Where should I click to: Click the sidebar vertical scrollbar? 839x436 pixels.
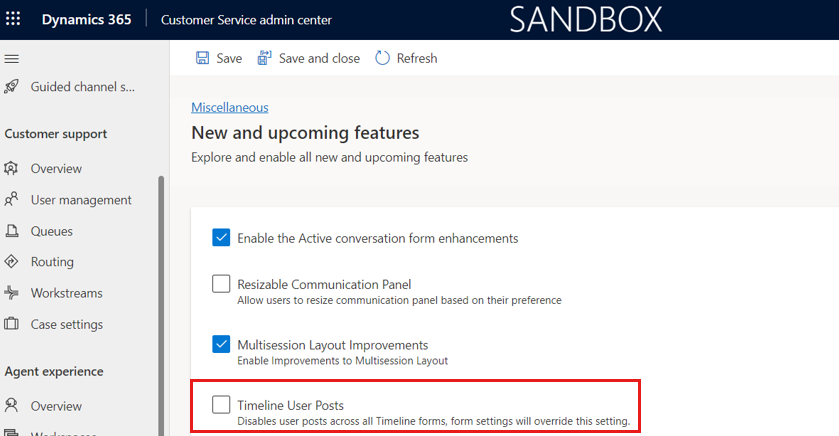click(161, 305)
